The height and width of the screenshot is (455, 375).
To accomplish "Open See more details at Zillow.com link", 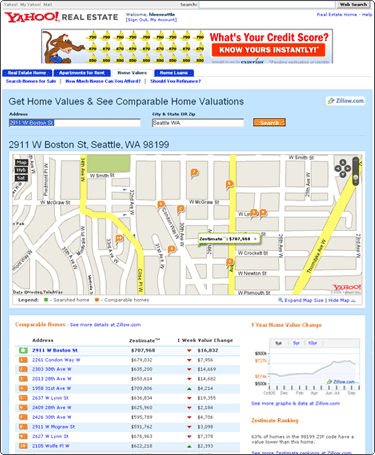I will 105,325.
